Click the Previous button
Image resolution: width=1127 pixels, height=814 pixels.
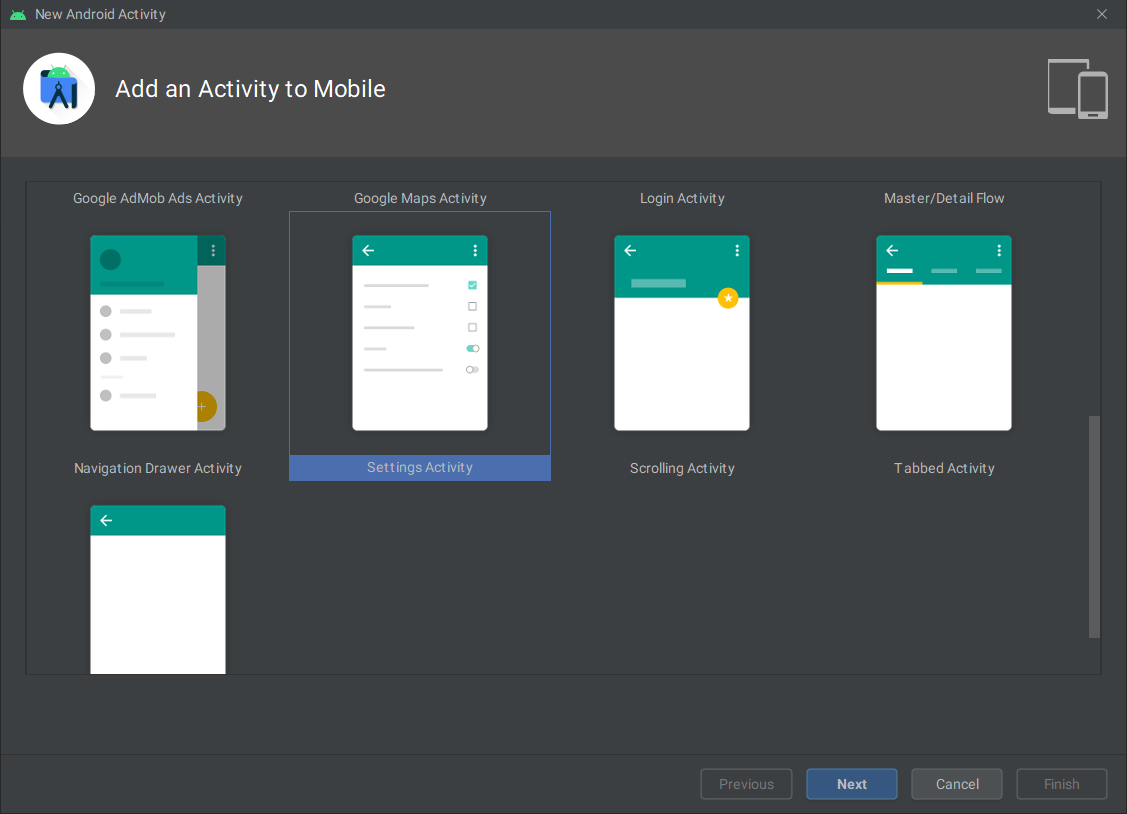point(746,783)
